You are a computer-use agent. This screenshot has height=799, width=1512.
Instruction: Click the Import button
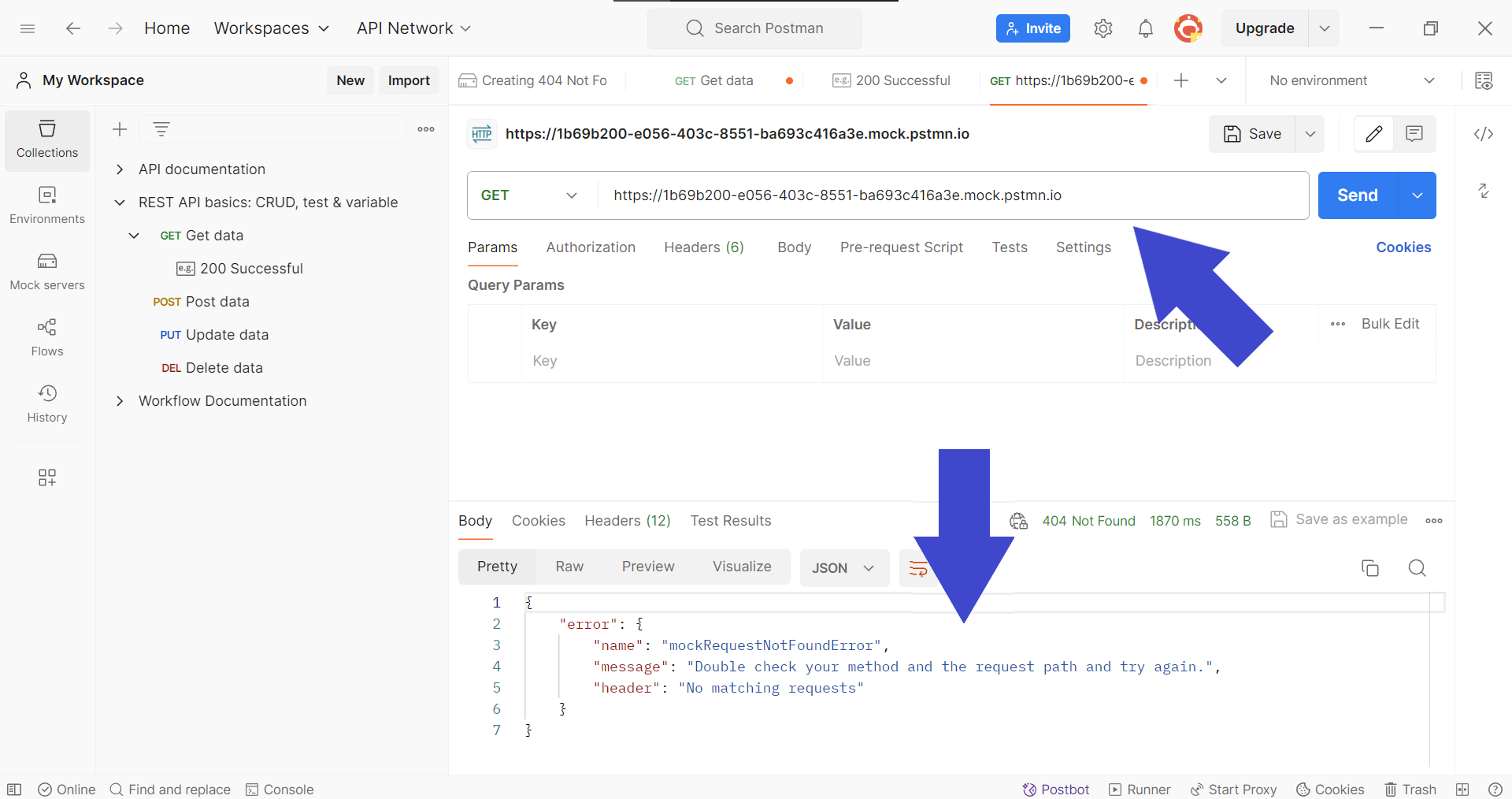pyautogui.click(x=409, y=80)
